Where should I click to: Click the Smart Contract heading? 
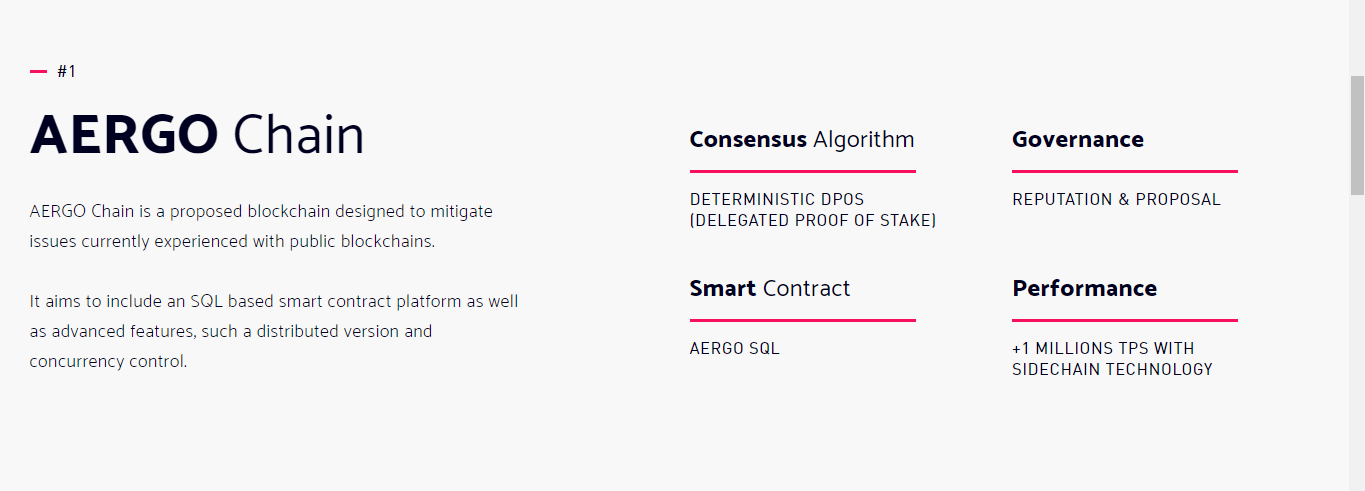[x=769, y=288]
